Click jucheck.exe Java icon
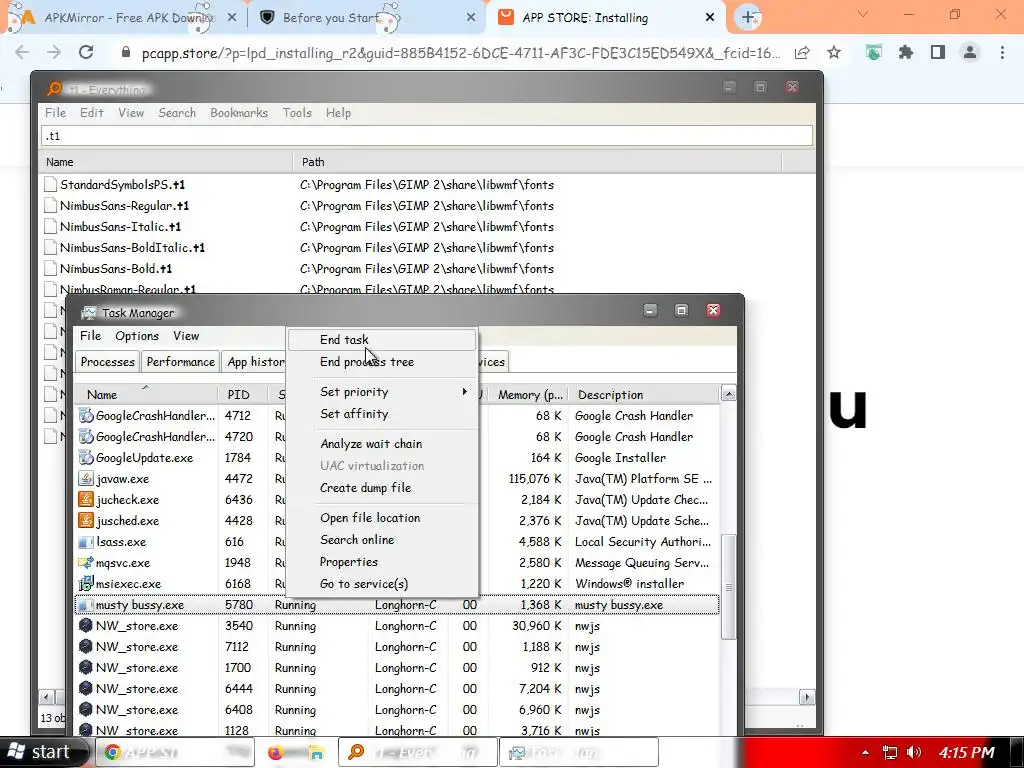This screenshot has width=1024, height=768. (86, 500)
